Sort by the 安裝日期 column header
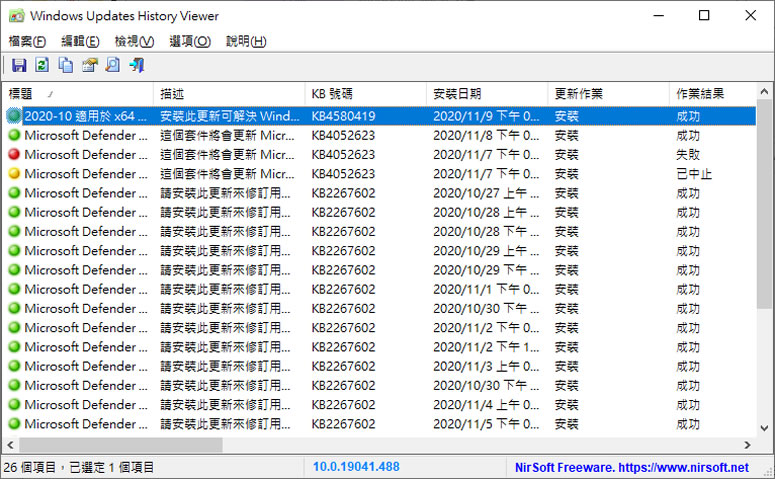 point(486,93)
